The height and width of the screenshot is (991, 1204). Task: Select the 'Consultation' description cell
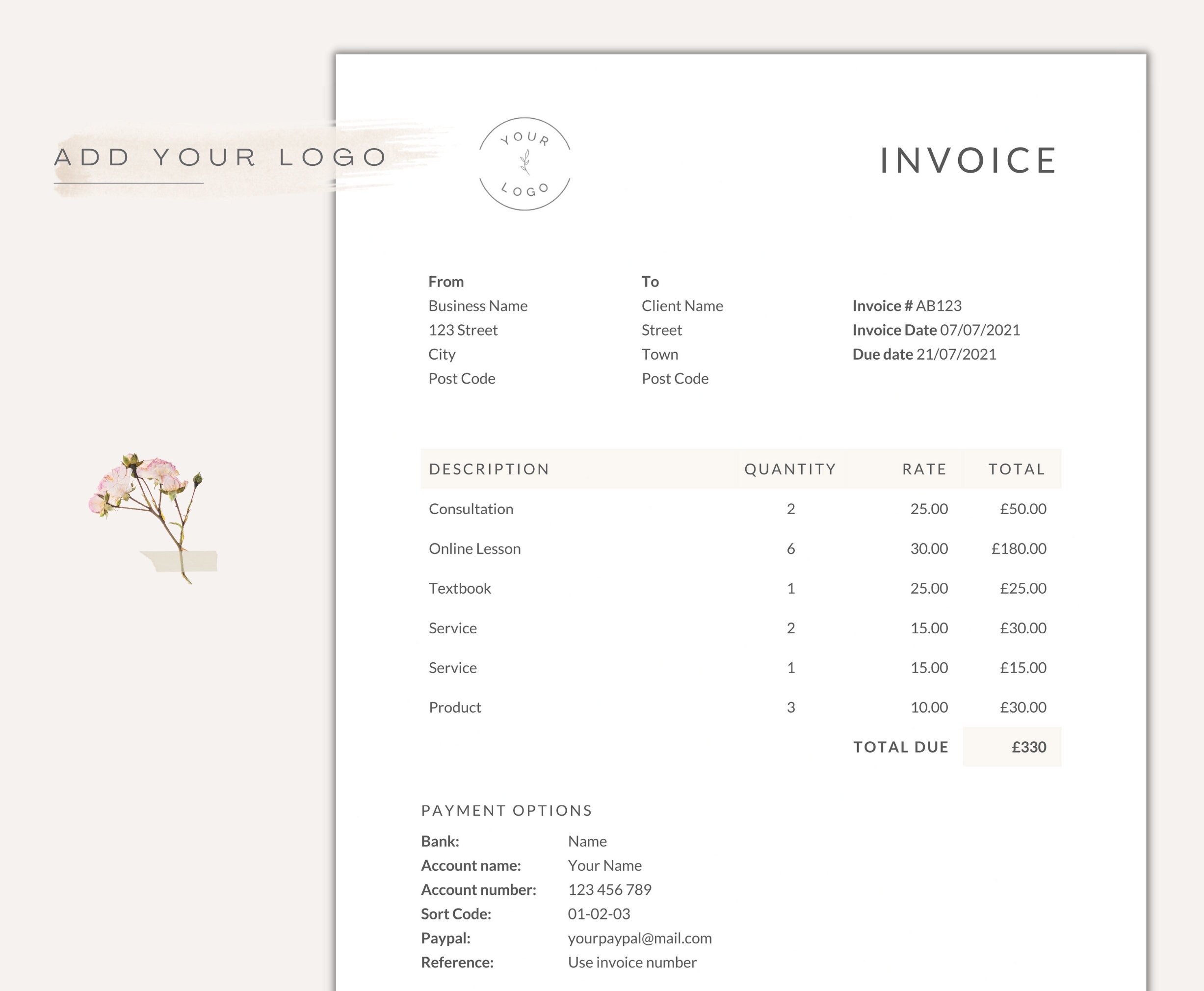coord(471,509)
